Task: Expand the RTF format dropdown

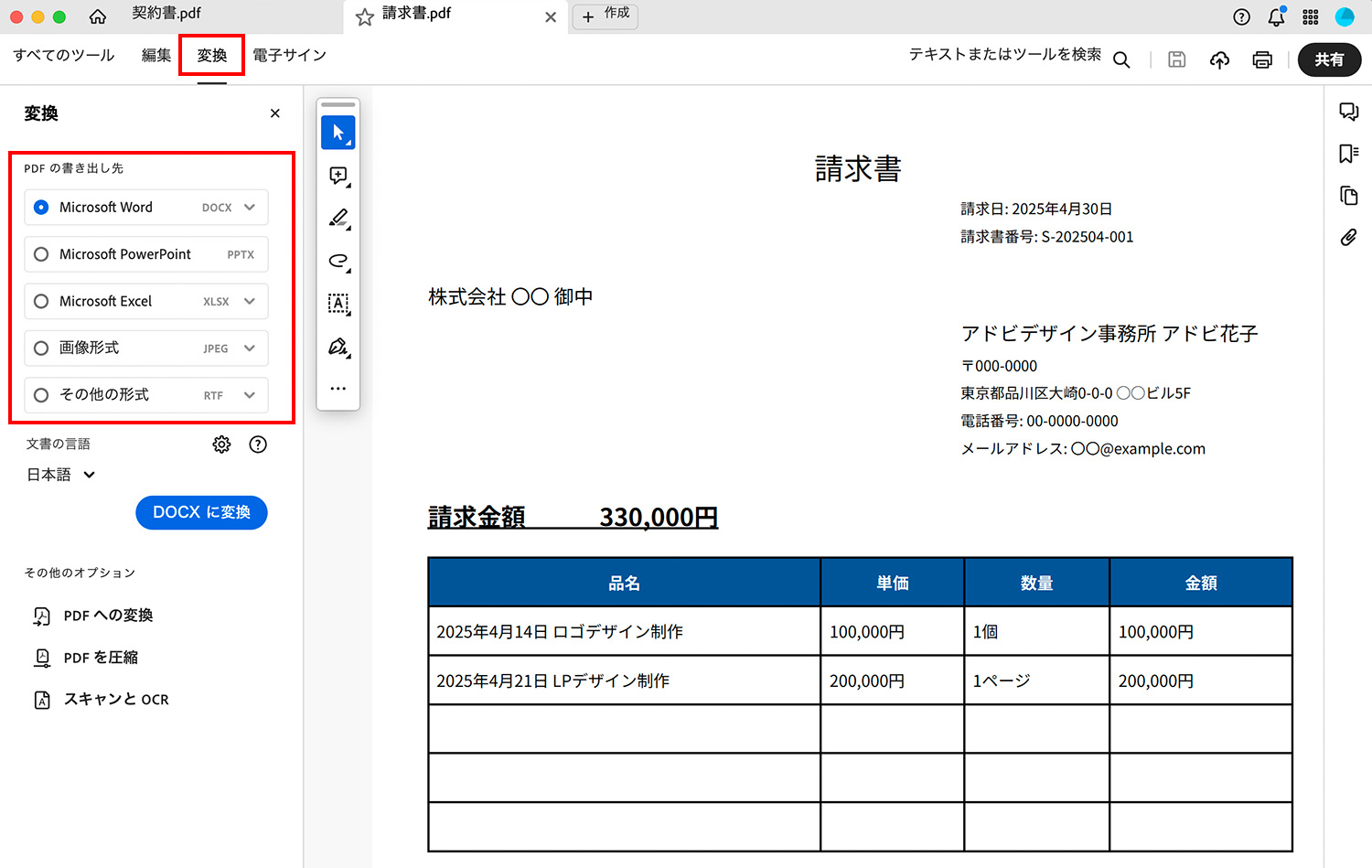Action: pyautogui.click(x=250, y=395)
